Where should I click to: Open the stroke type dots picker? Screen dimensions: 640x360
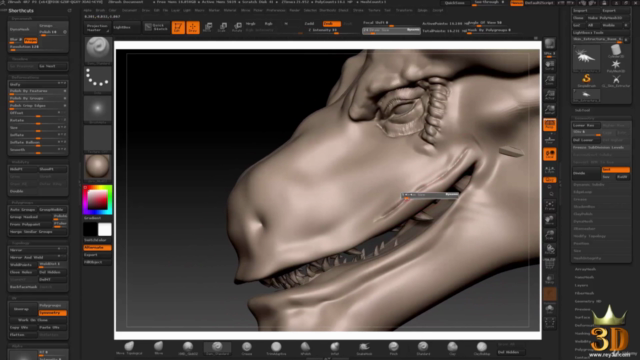[98, 79]
